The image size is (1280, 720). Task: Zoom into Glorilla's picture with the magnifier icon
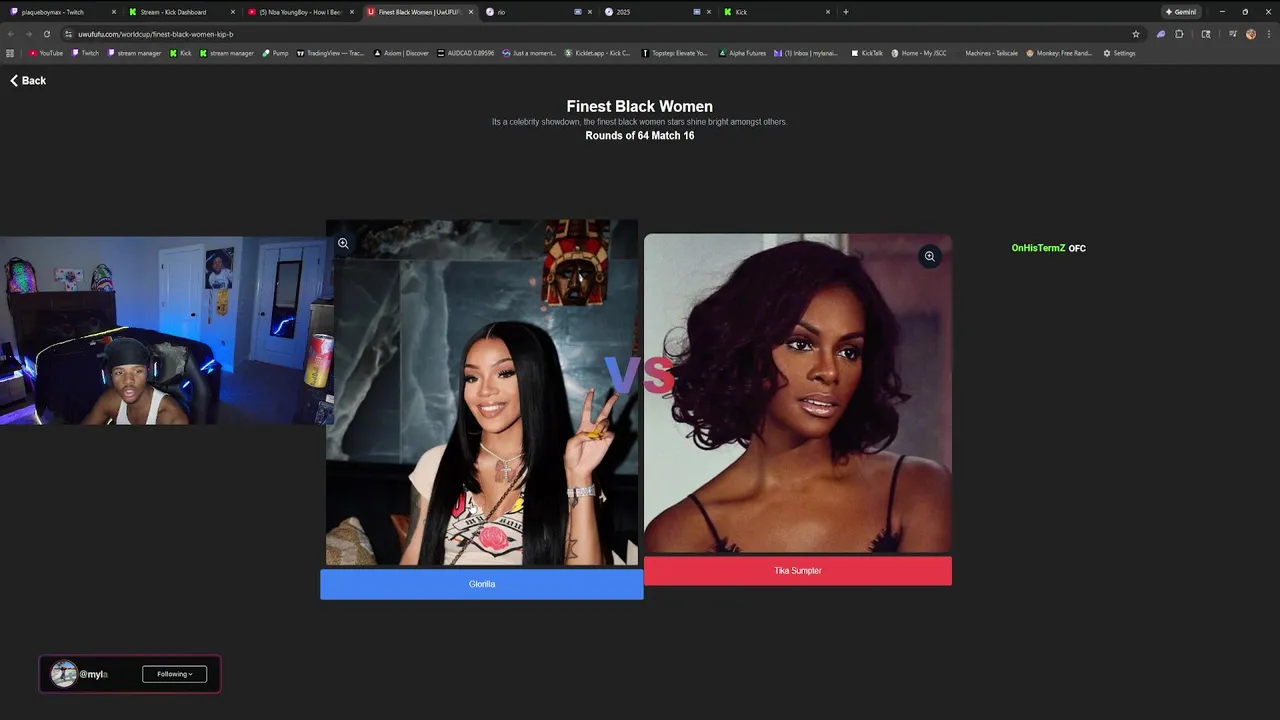coord(343,243)
